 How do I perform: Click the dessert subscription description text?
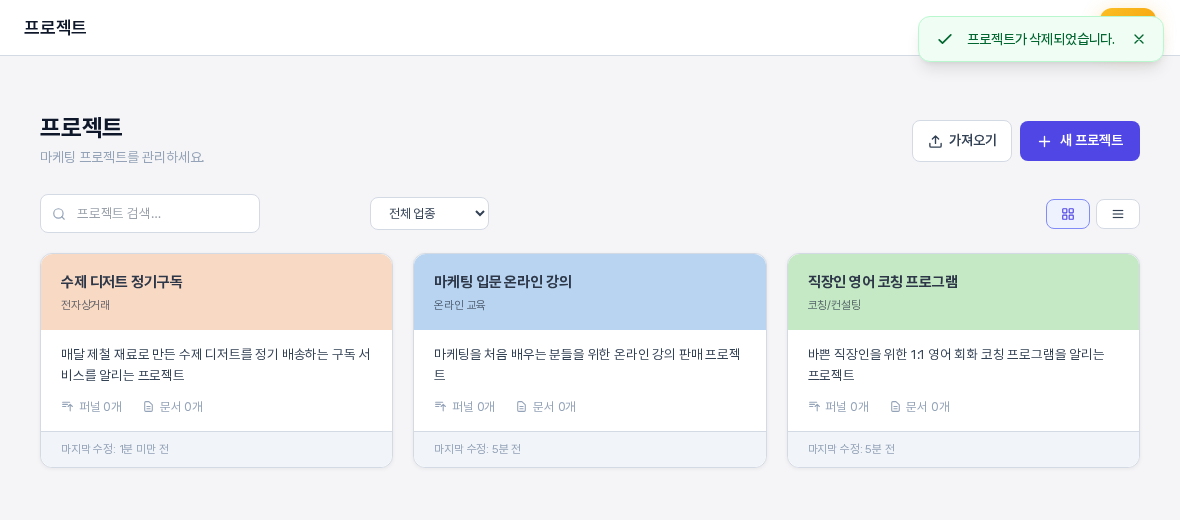pos(216,364)
